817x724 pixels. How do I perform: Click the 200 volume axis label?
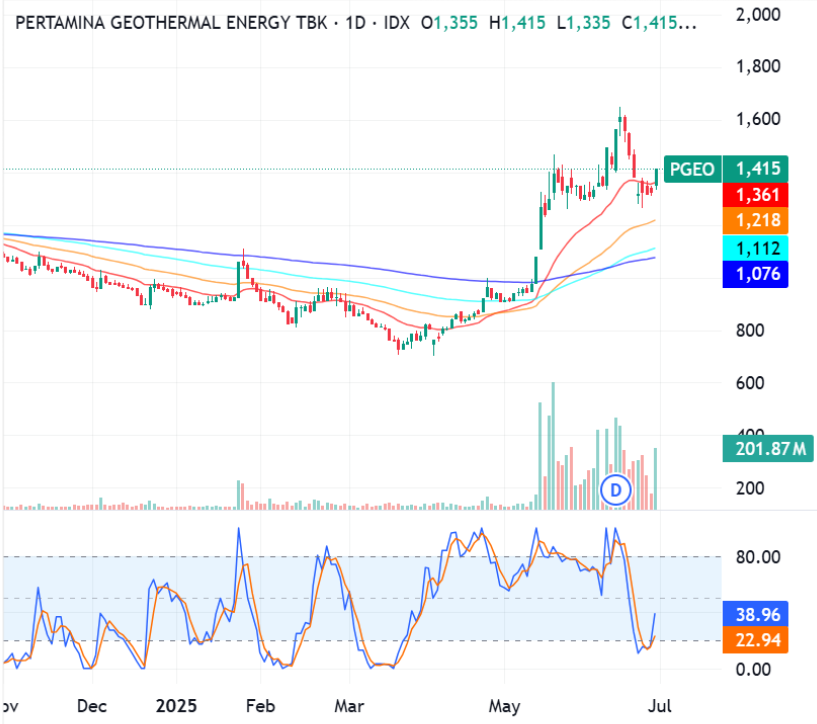pos(750,489)
